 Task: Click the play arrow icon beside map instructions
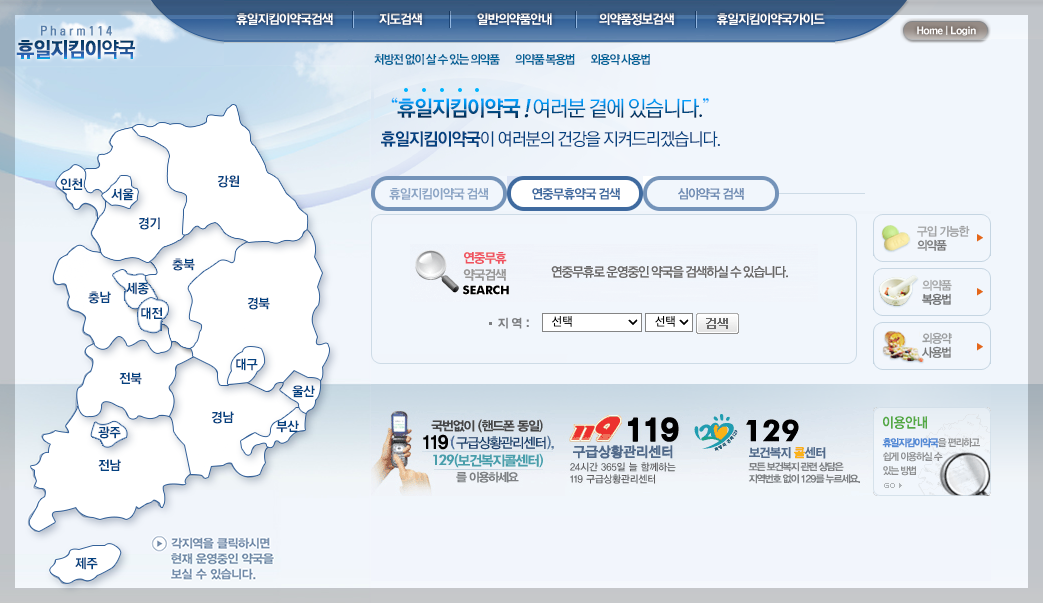(158, 544)
